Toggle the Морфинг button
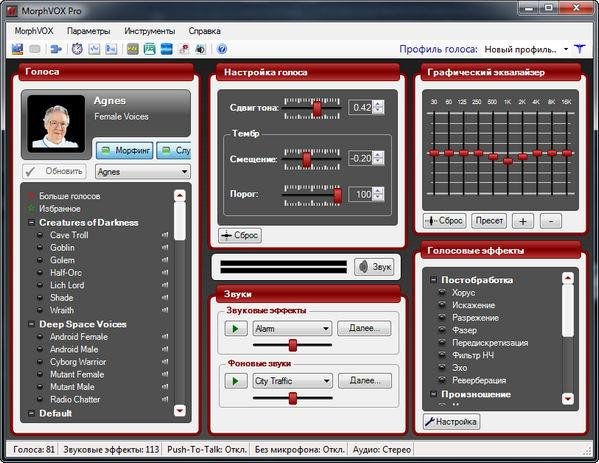 (x=125, y=151)
